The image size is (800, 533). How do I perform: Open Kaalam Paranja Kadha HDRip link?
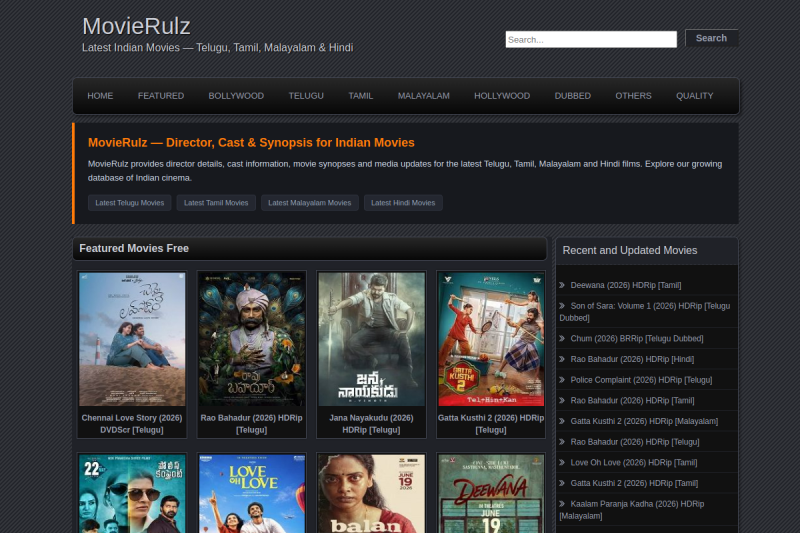[x=632, y=510]
